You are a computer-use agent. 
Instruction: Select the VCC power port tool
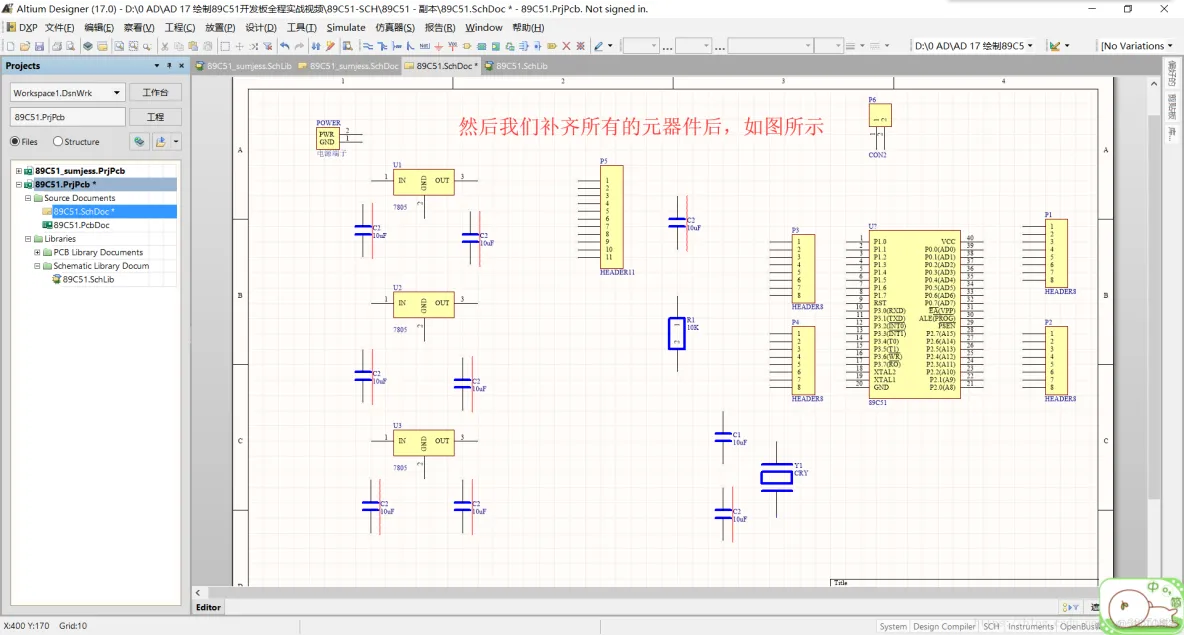[452, 46]
